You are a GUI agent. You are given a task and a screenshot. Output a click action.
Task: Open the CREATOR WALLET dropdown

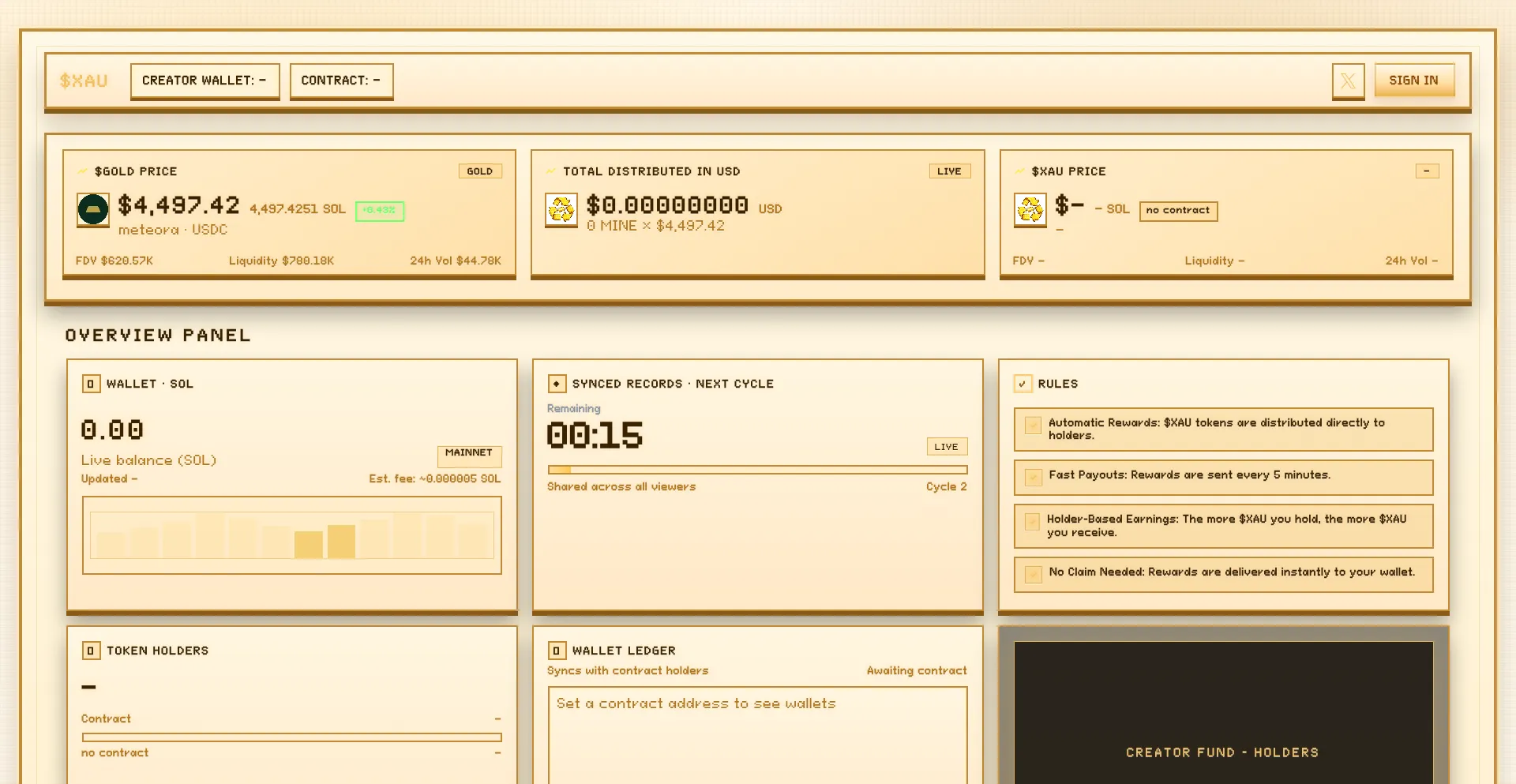pos(205,81)
